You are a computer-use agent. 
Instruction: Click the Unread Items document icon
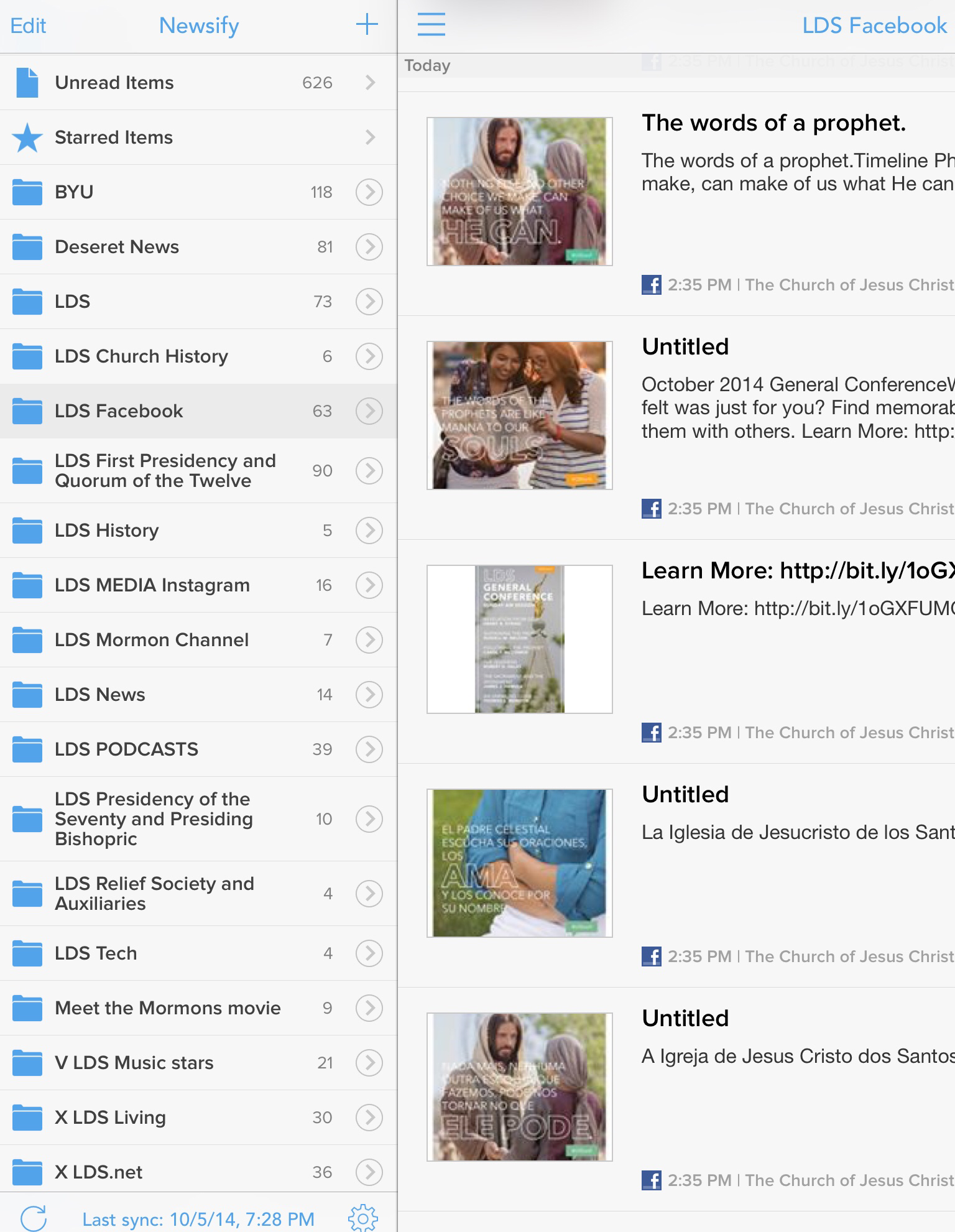coord(27,83)
